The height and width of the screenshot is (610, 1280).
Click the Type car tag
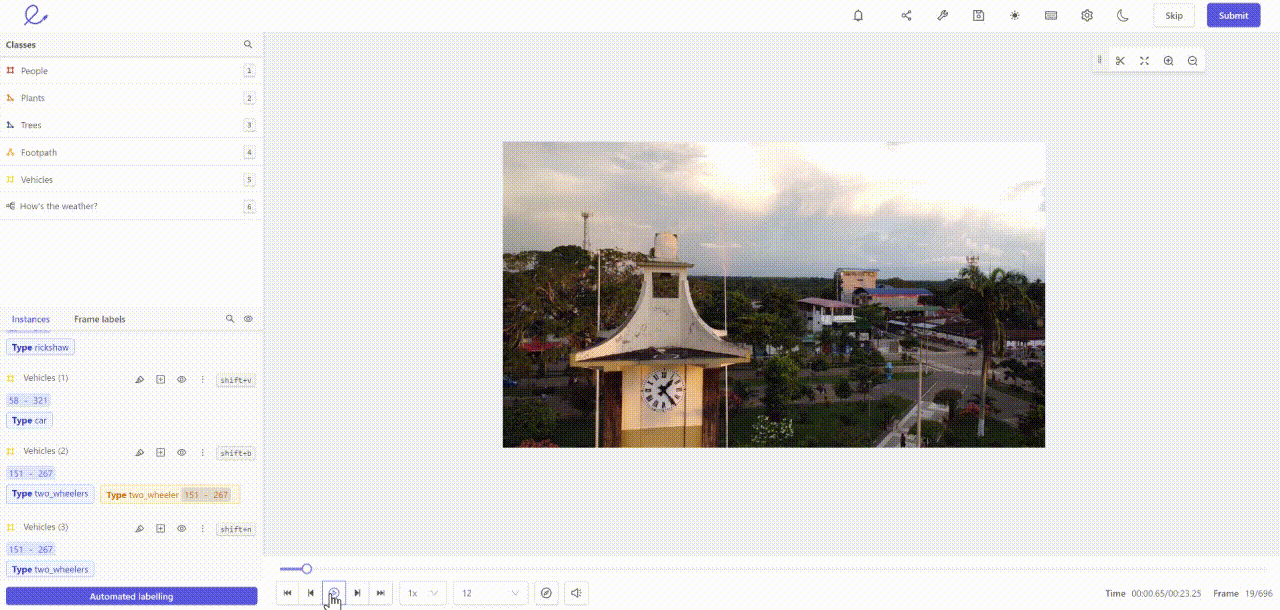(x=29, y=420)
